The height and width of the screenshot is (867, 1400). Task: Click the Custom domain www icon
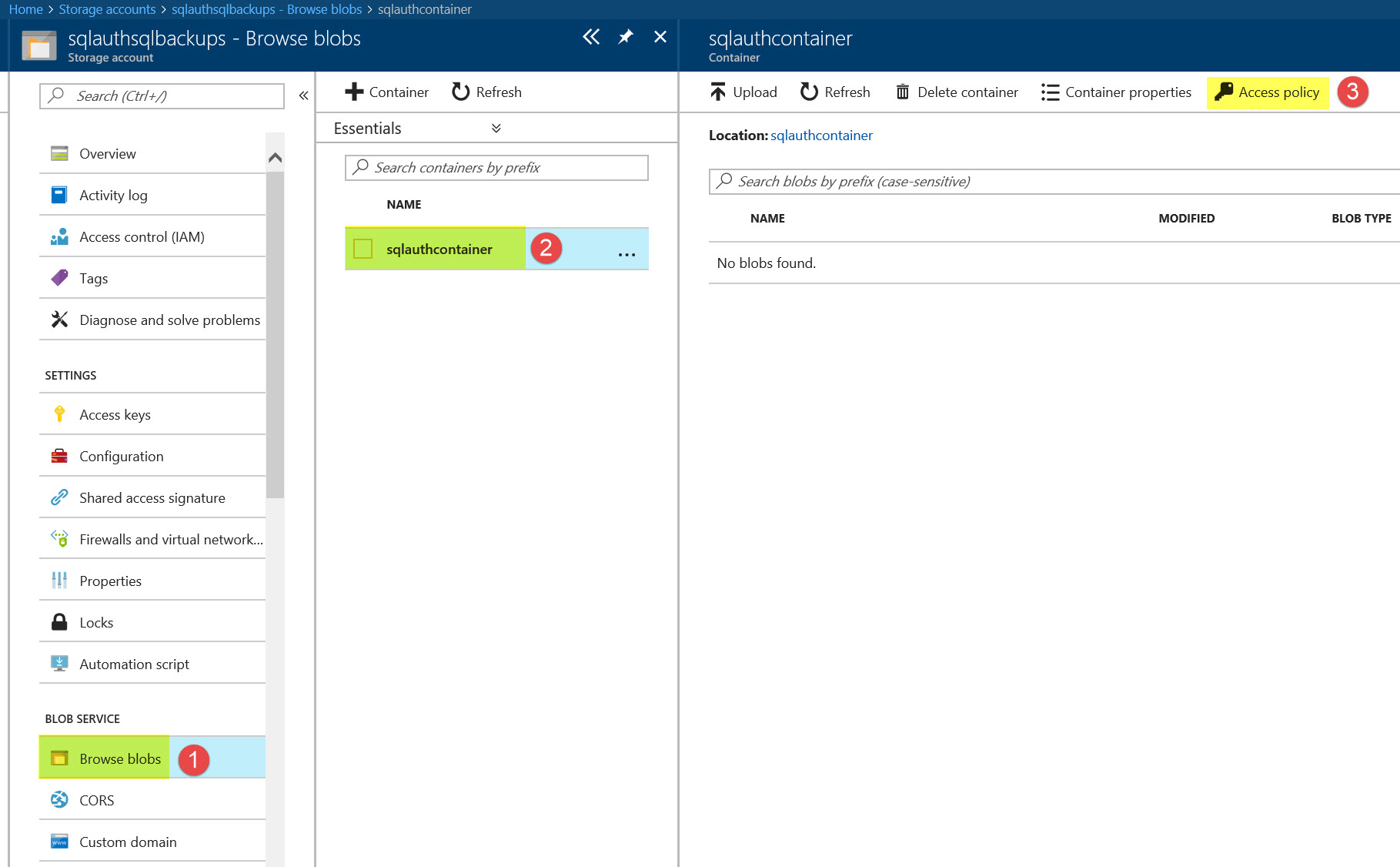coord(59,842)
